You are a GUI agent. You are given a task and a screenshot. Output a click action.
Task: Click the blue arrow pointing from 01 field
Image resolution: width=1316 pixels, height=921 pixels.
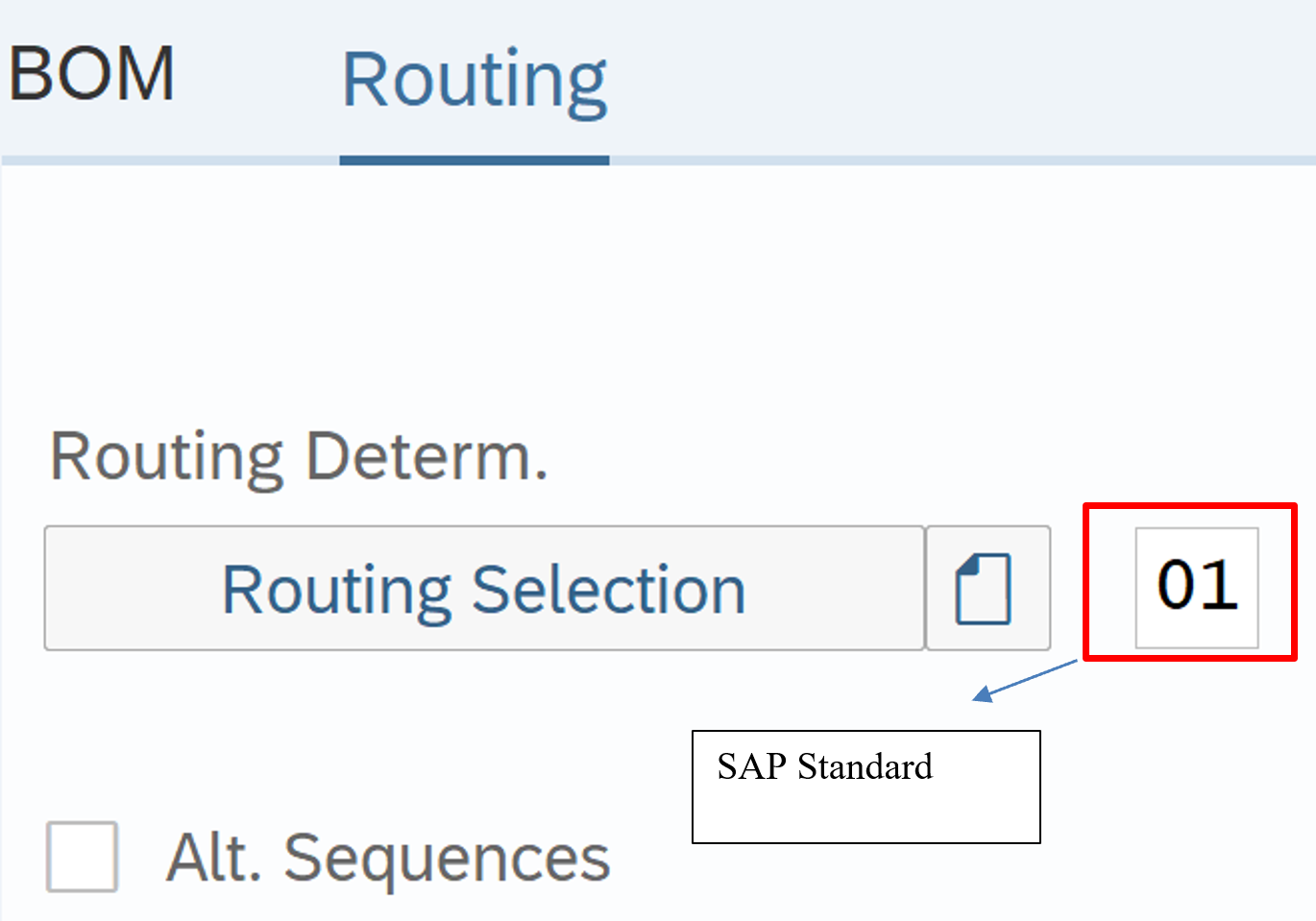(x=1023, y=679)
